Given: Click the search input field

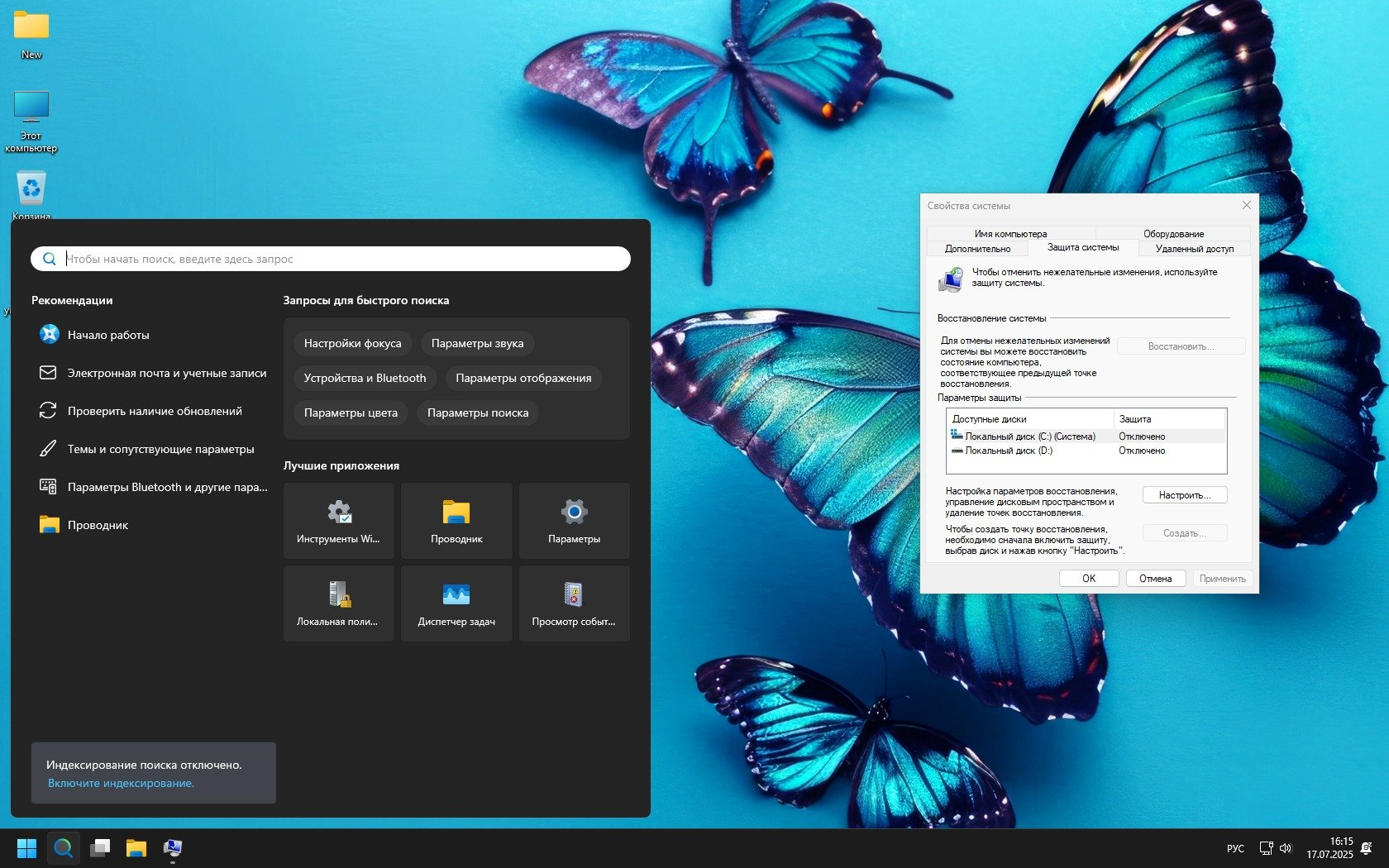Looking at the screenshot, I should point(331,259).
